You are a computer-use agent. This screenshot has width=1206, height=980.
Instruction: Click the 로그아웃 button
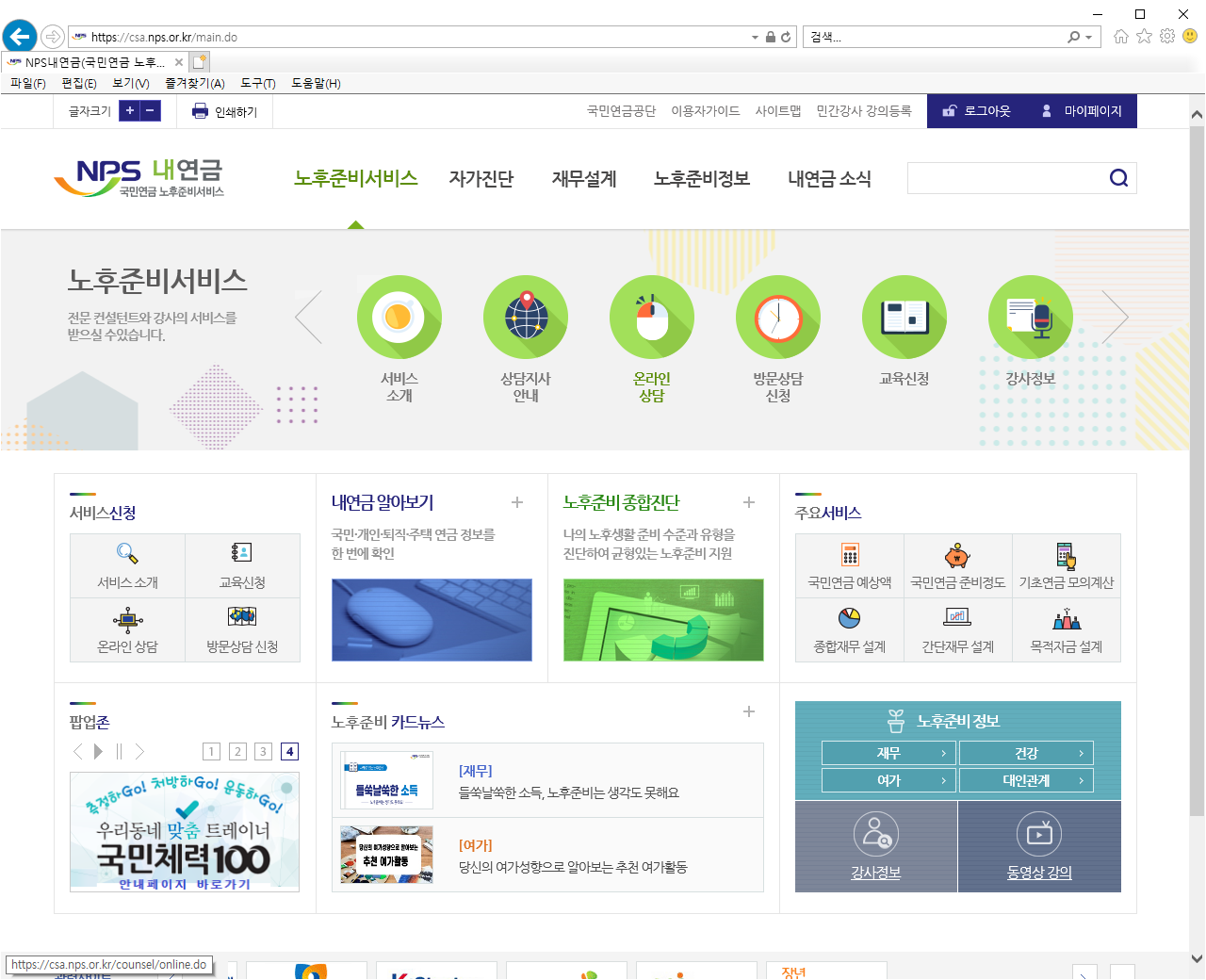[x=976, y=111]
